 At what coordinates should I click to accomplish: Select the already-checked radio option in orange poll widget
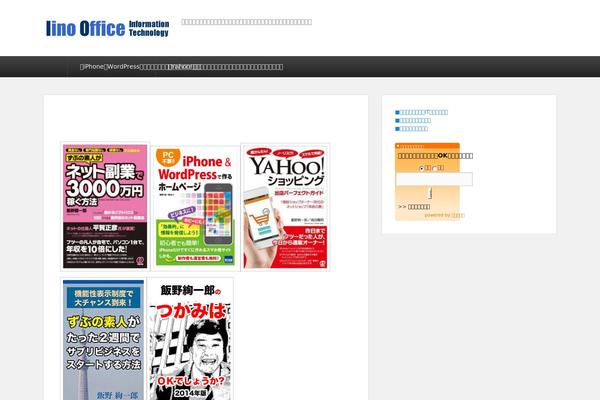(x=422, y=168)
